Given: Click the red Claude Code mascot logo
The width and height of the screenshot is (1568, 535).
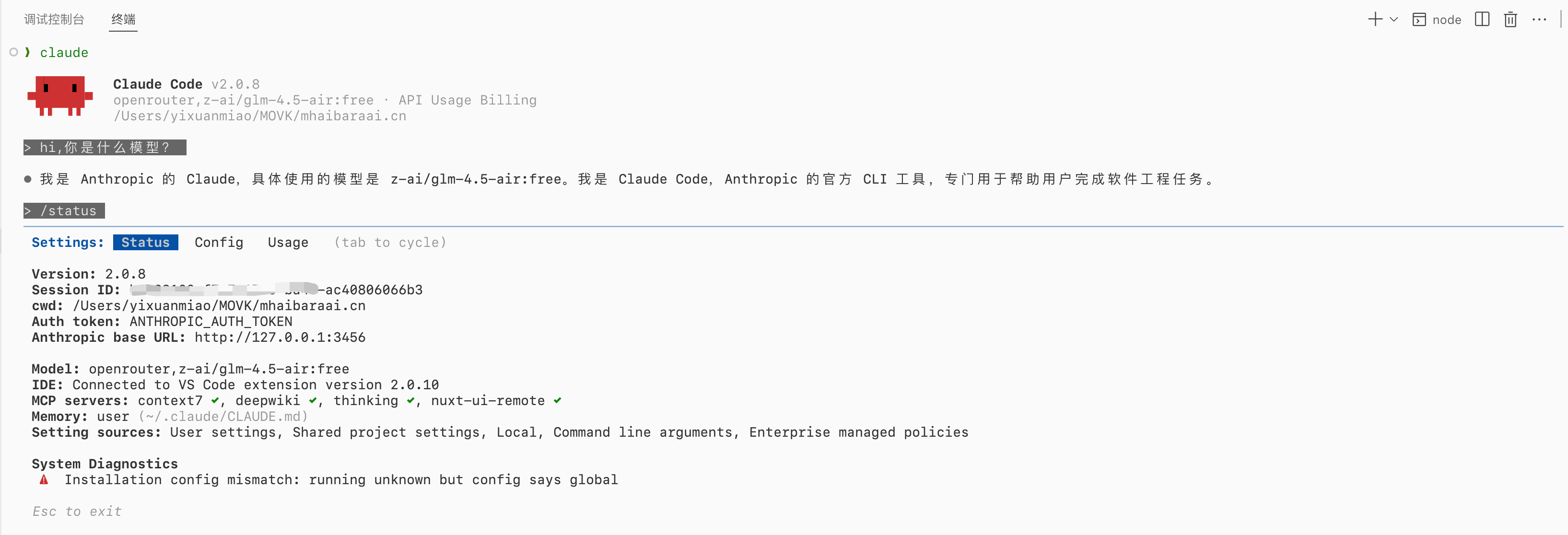Looking at the screenshot, I should coord(59,95).
